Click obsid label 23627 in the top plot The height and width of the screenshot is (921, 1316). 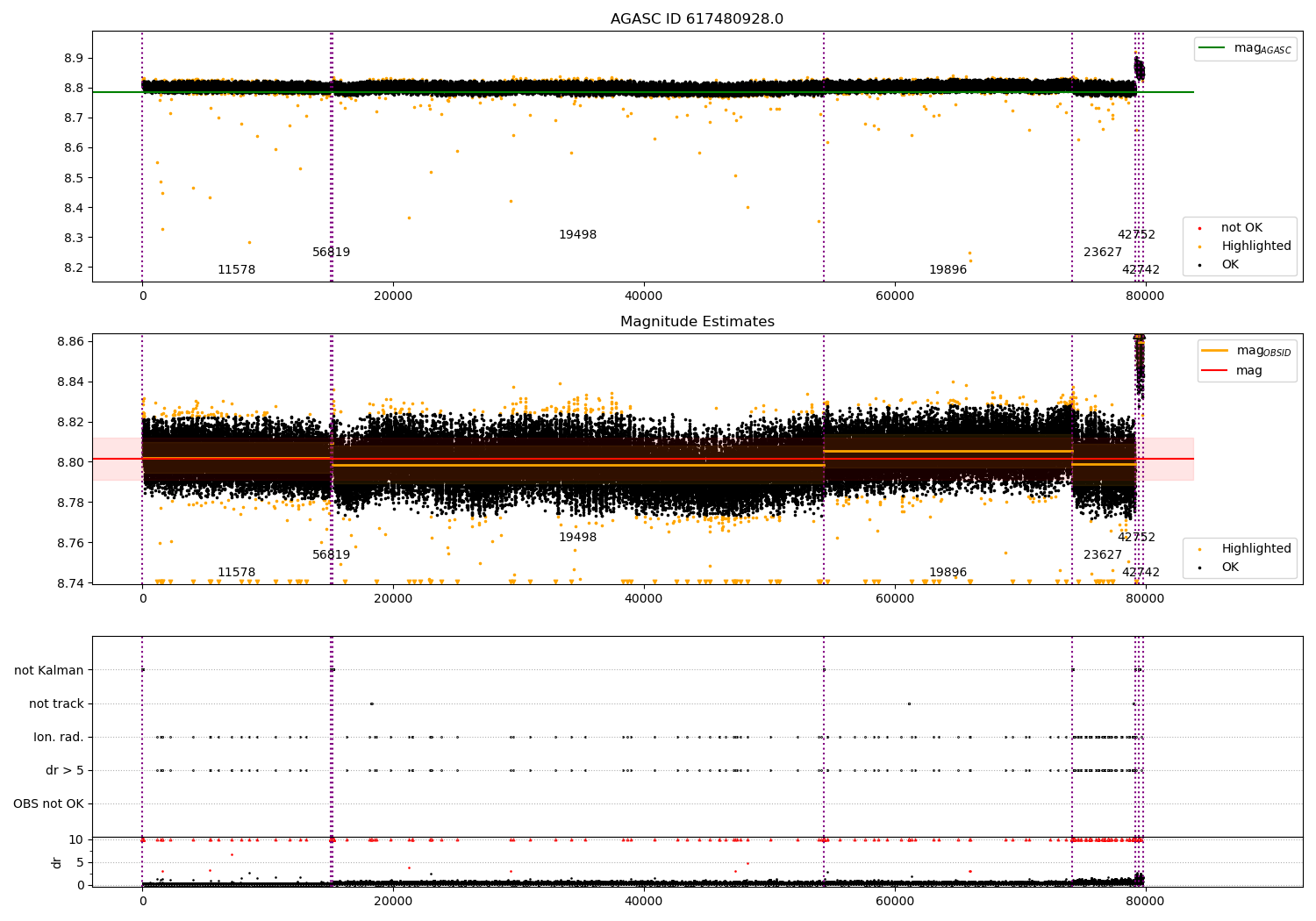(x=1102, y=253)
